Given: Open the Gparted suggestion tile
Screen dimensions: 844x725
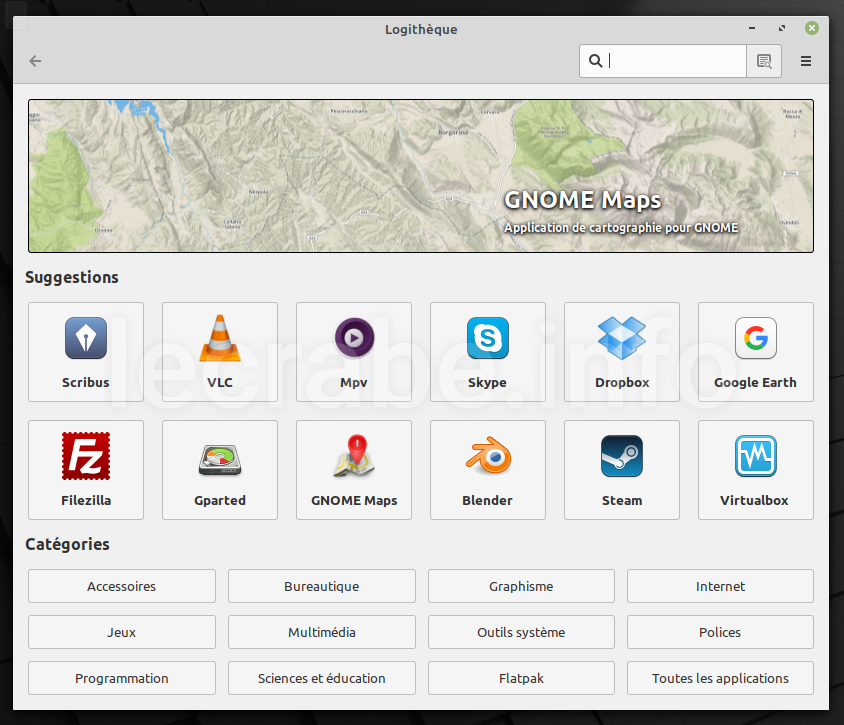Looking at the screenshot, I should point(220,470).
